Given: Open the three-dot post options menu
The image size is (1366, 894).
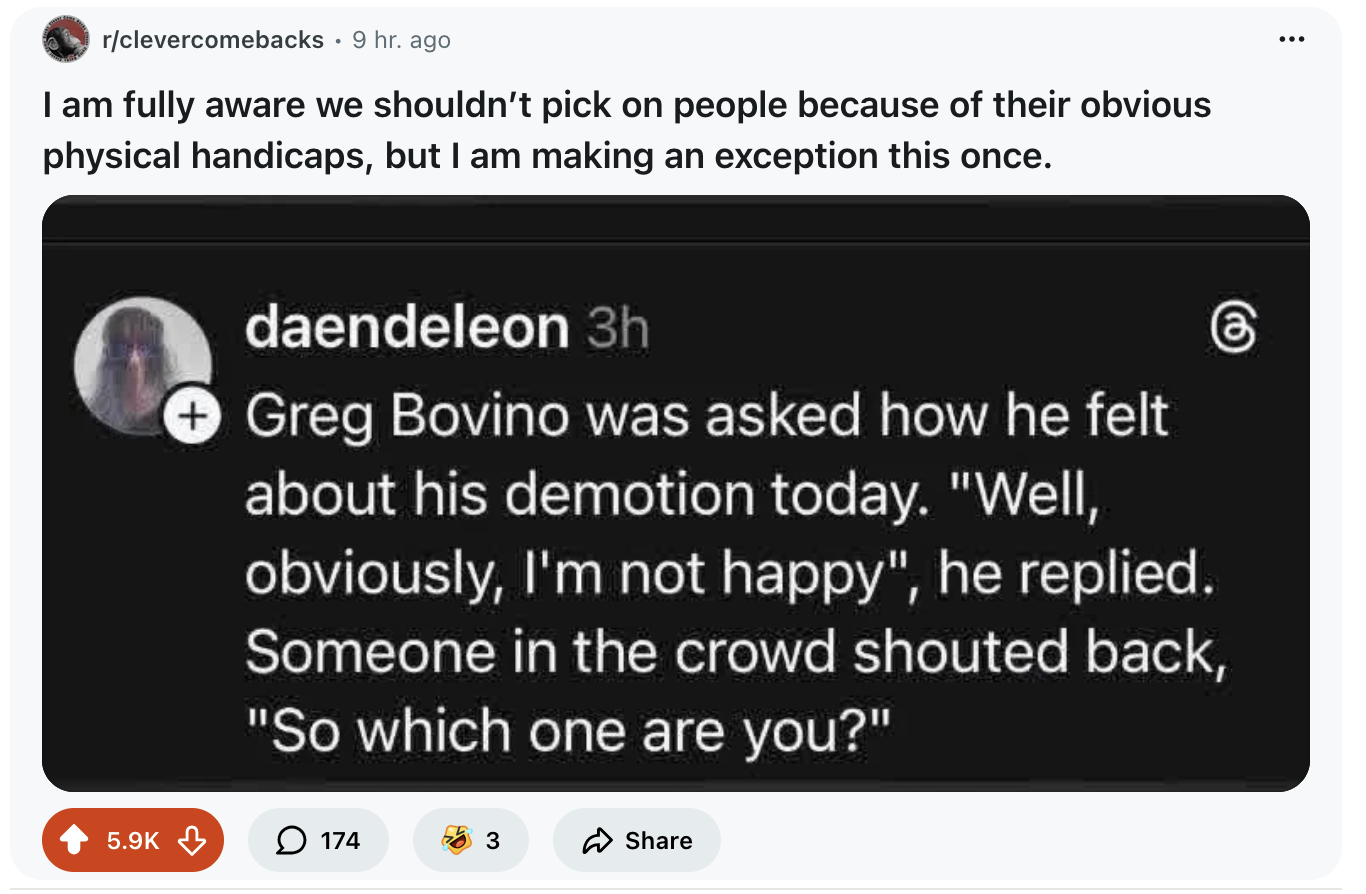Looking at the screenshot, I should pyautogui.click(x=1291, y=40).
